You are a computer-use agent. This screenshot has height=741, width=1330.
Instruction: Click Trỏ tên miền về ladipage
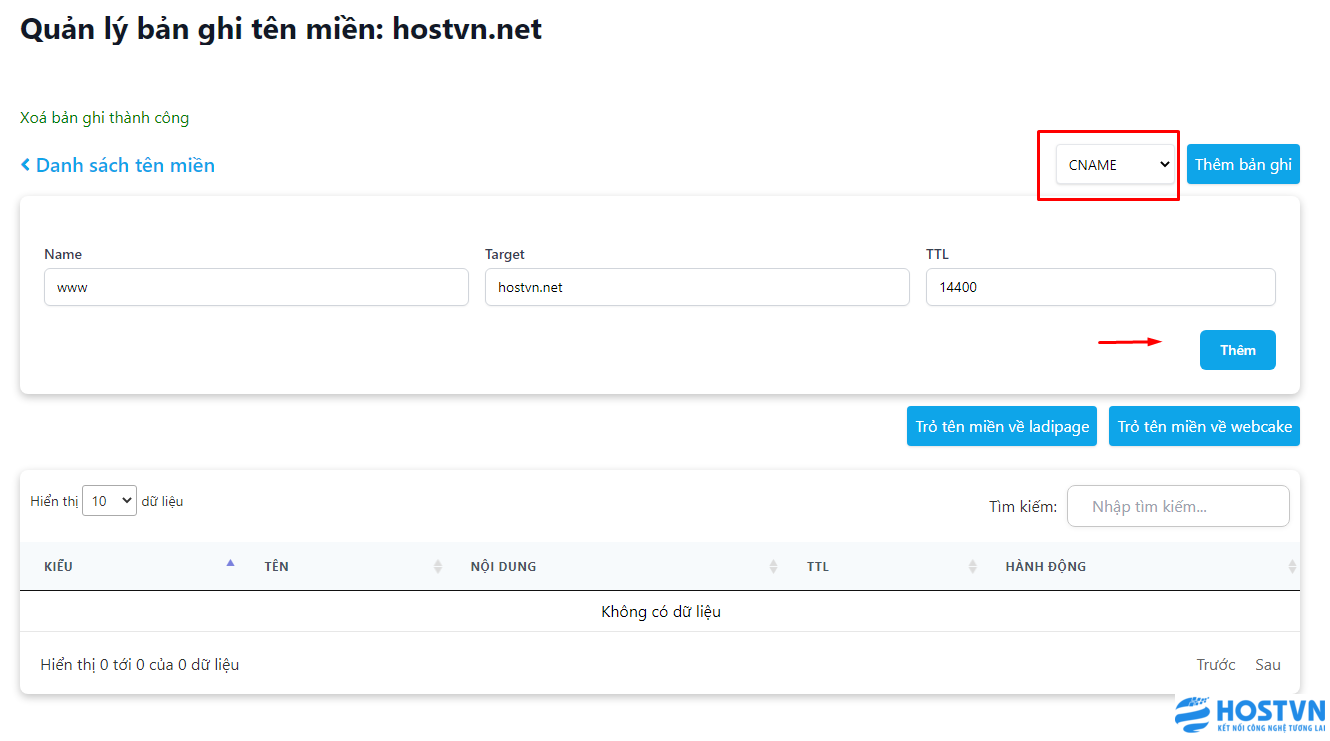pyautogui.click(x=1002, y=426)
